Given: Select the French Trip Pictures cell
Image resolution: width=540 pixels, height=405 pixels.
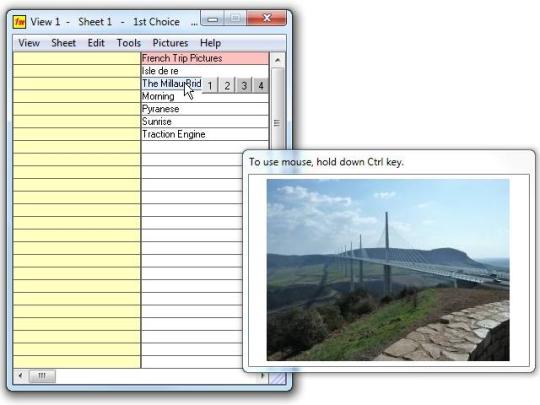Looking at the screenshot, I should pos(205,58).
